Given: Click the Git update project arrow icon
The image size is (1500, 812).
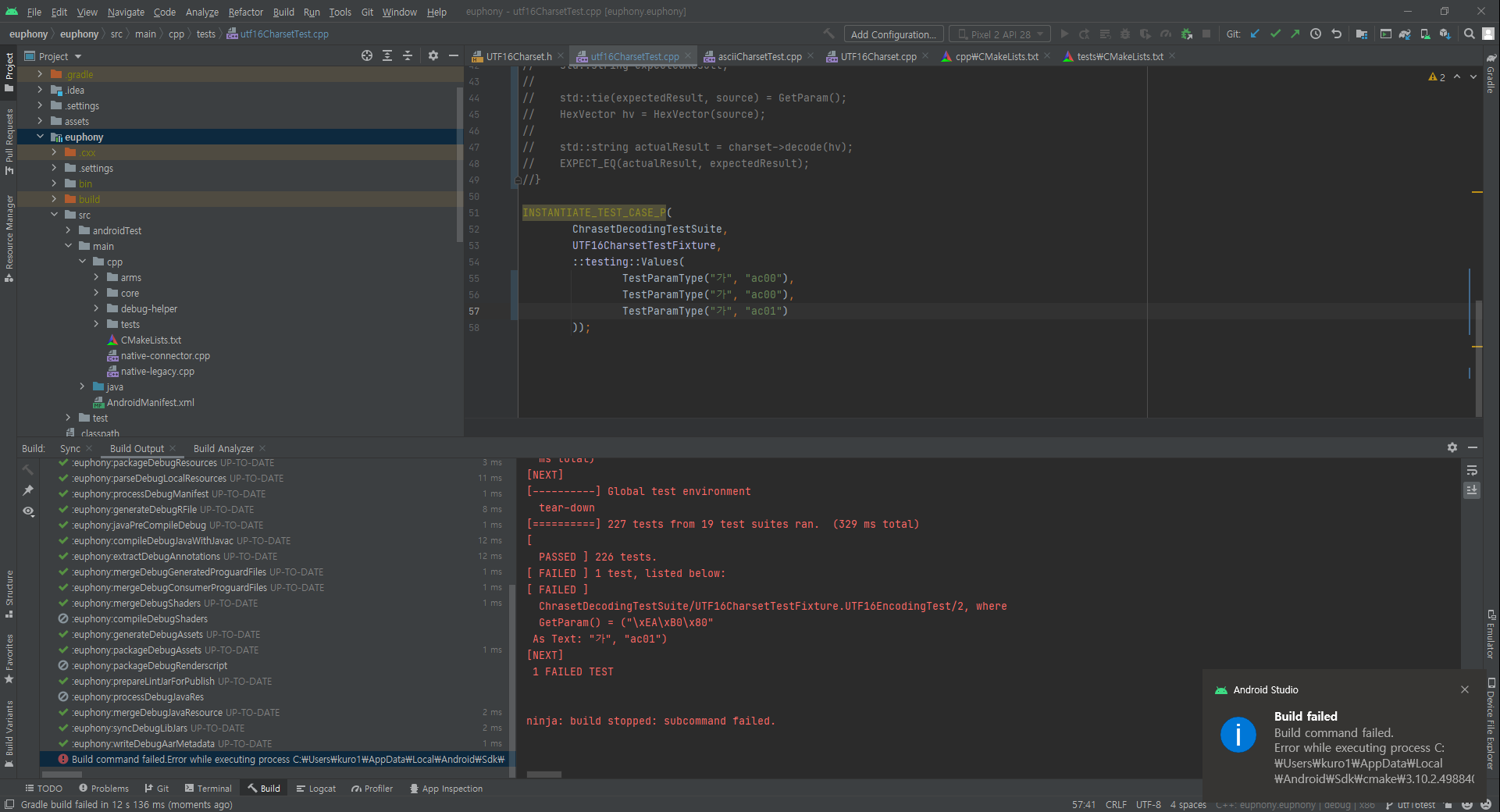Looking at the screenshot, I should click(x=1255, y=34).
